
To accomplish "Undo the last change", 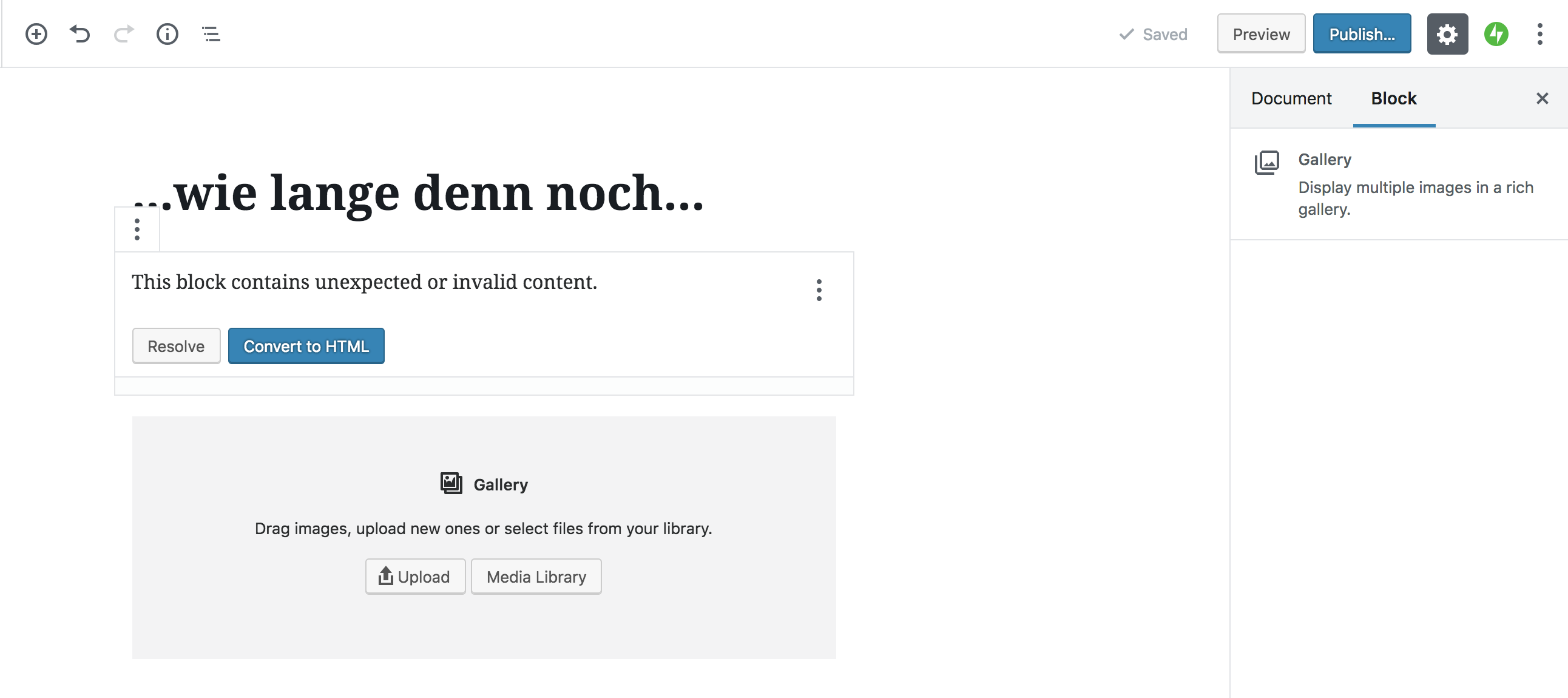I will point(79,34).
